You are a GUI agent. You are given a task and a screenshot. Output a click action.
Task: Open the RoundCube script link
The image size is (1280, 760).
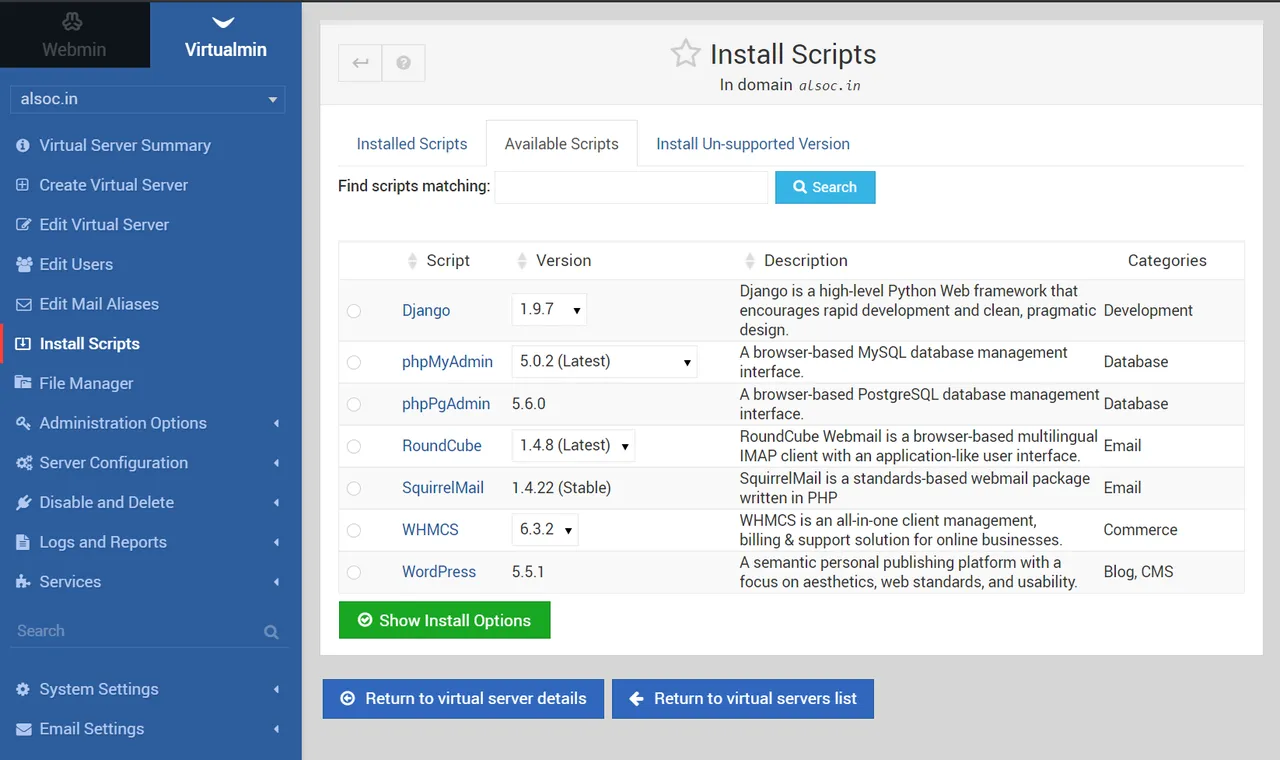(x=442, y=446)
